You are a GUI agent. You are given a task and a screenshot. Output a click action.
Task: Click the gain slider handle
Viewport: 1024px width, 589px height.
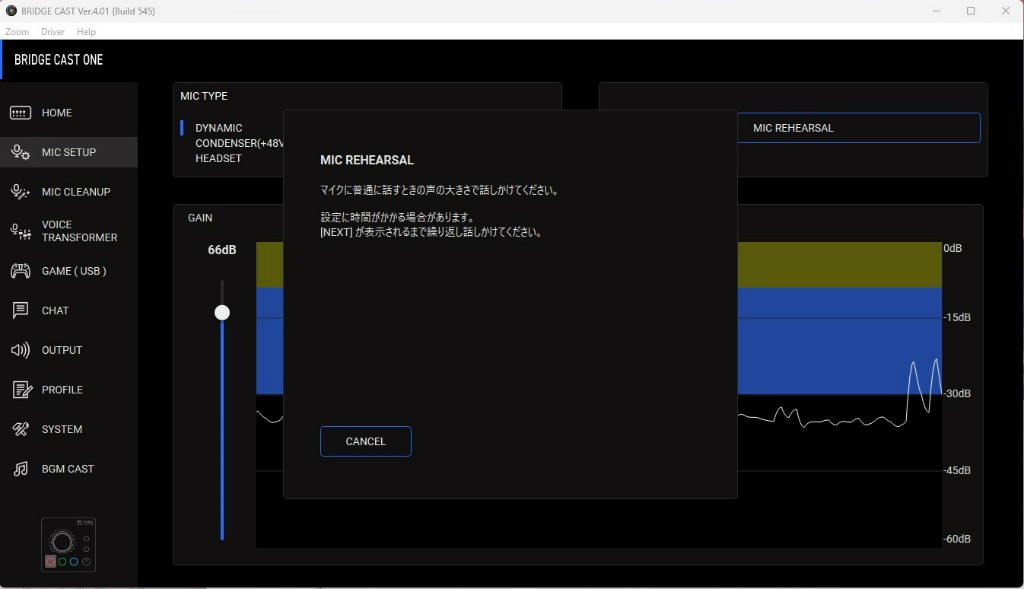tap(222, 313)
